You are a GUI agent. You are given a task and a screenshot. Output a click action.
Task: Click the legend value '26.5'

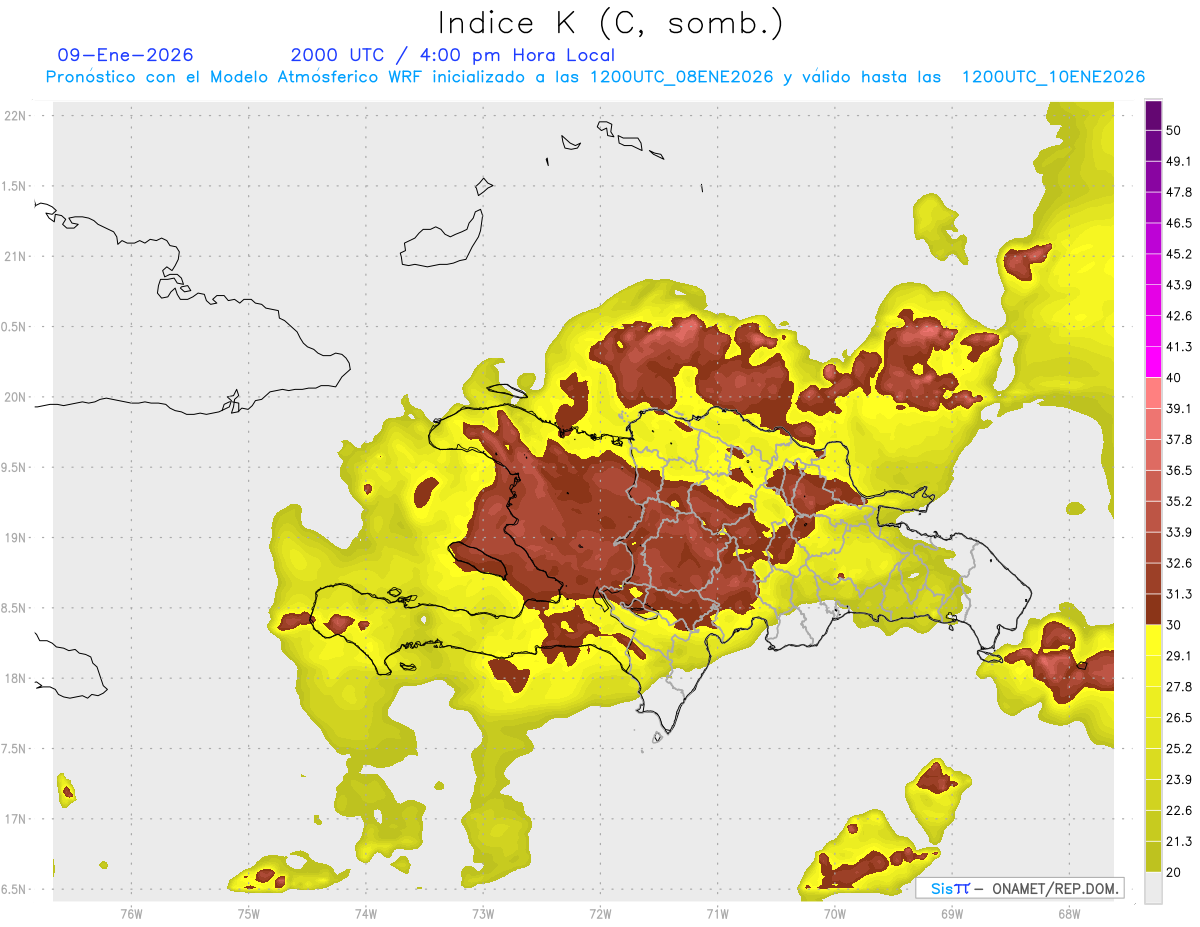pos(1179,718)
